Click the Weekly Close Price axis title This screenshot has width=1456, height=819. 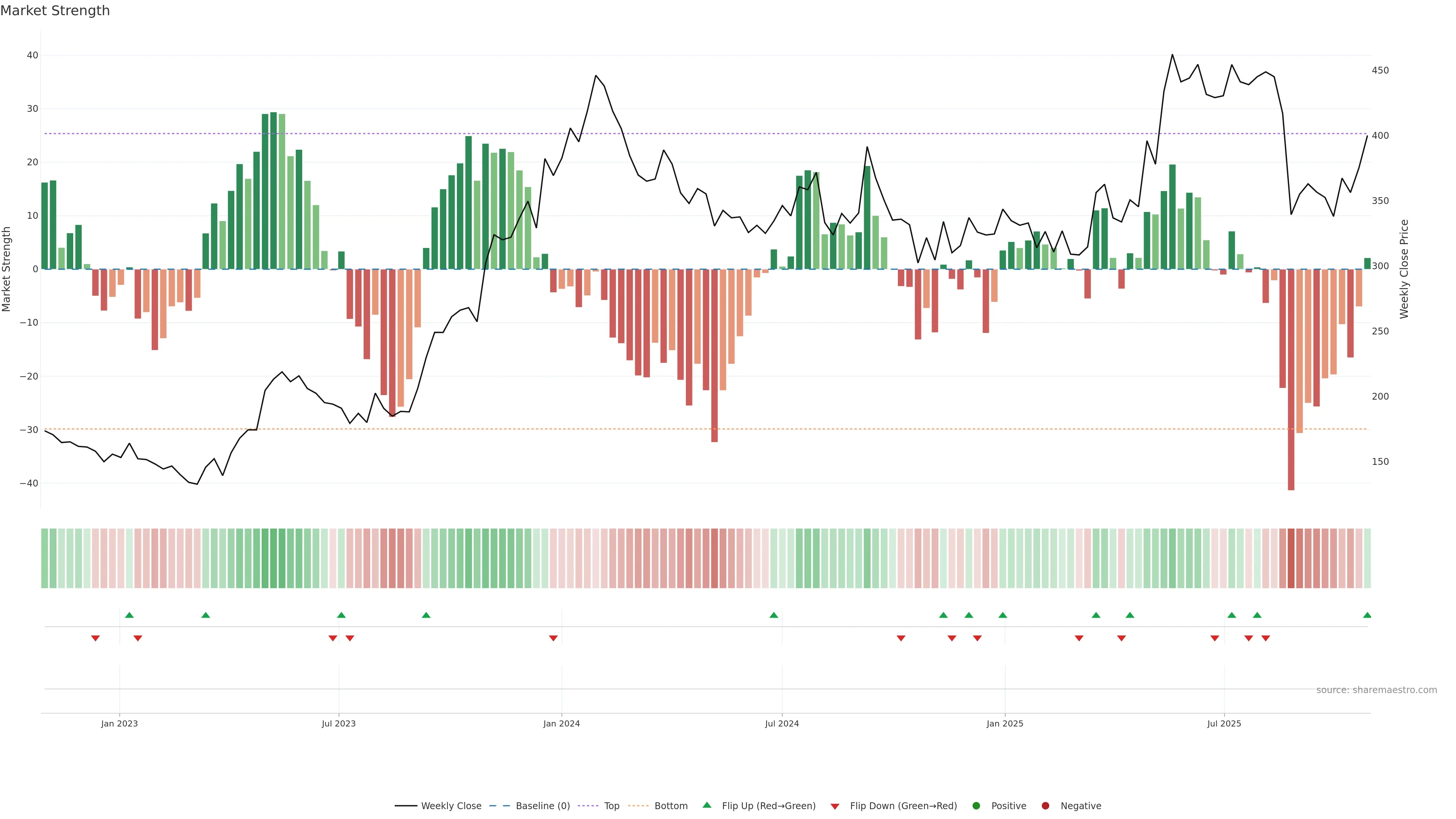coord(1404,269)
